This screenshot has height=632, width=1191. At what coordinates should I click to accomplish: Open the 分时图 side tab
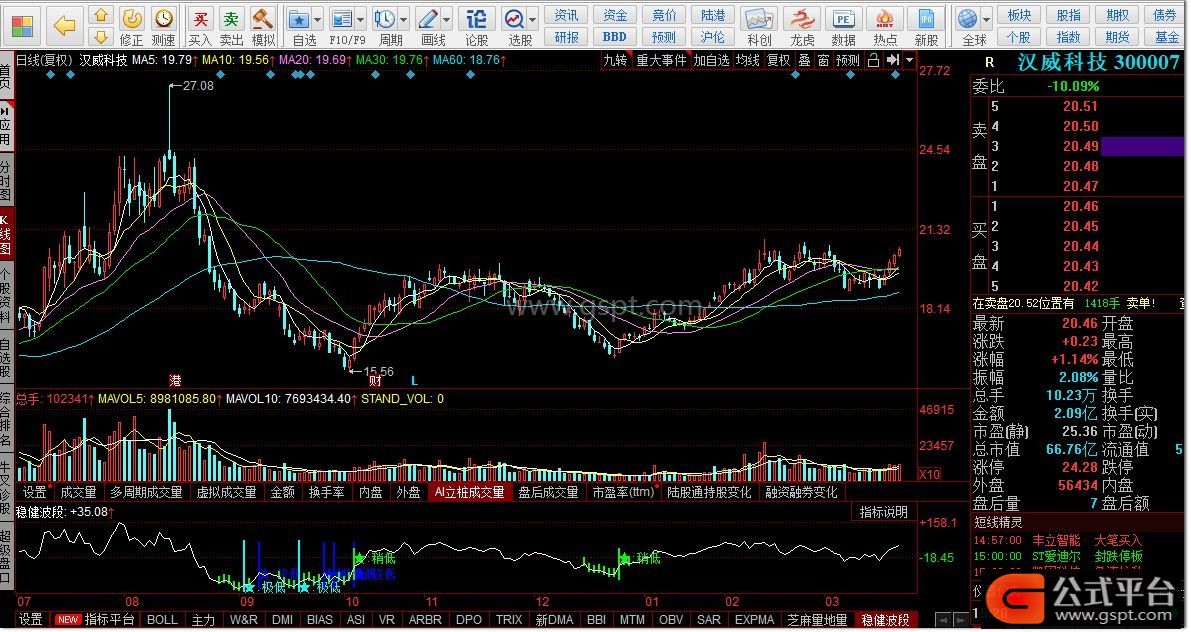6,179
